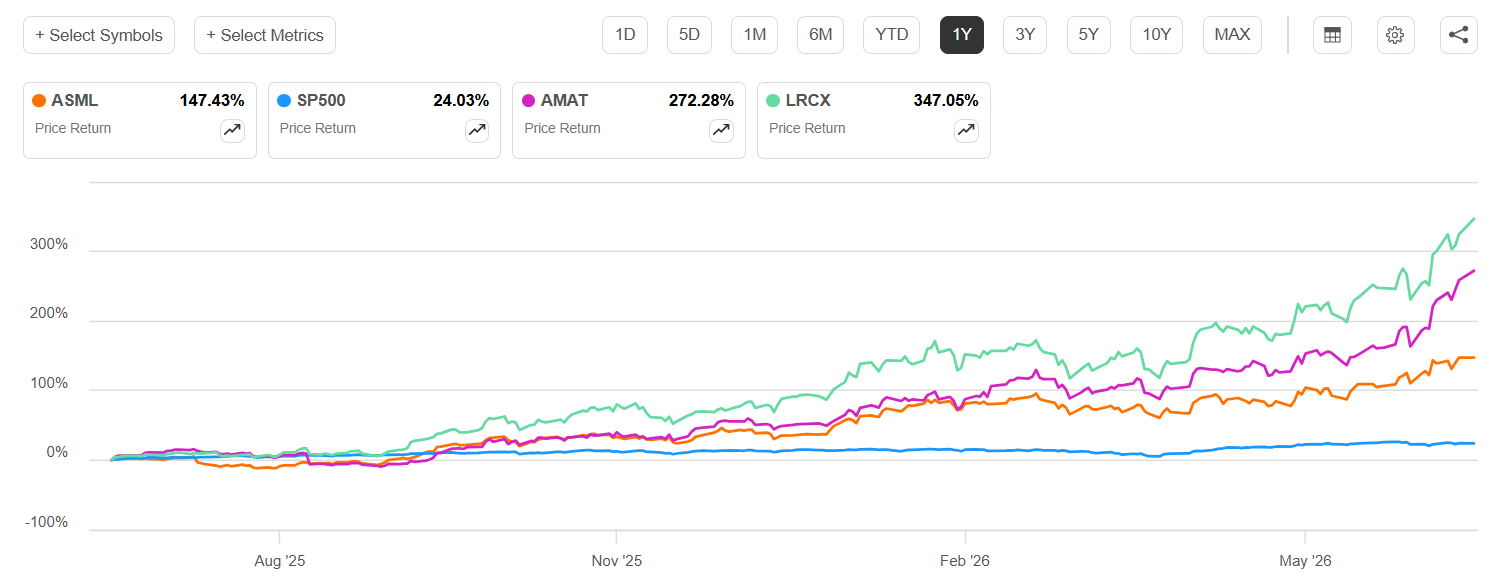The width and height of the screenshot is (1499, 575).
Task: Click the 147.43% ASML return value
Action: (212, 100)
